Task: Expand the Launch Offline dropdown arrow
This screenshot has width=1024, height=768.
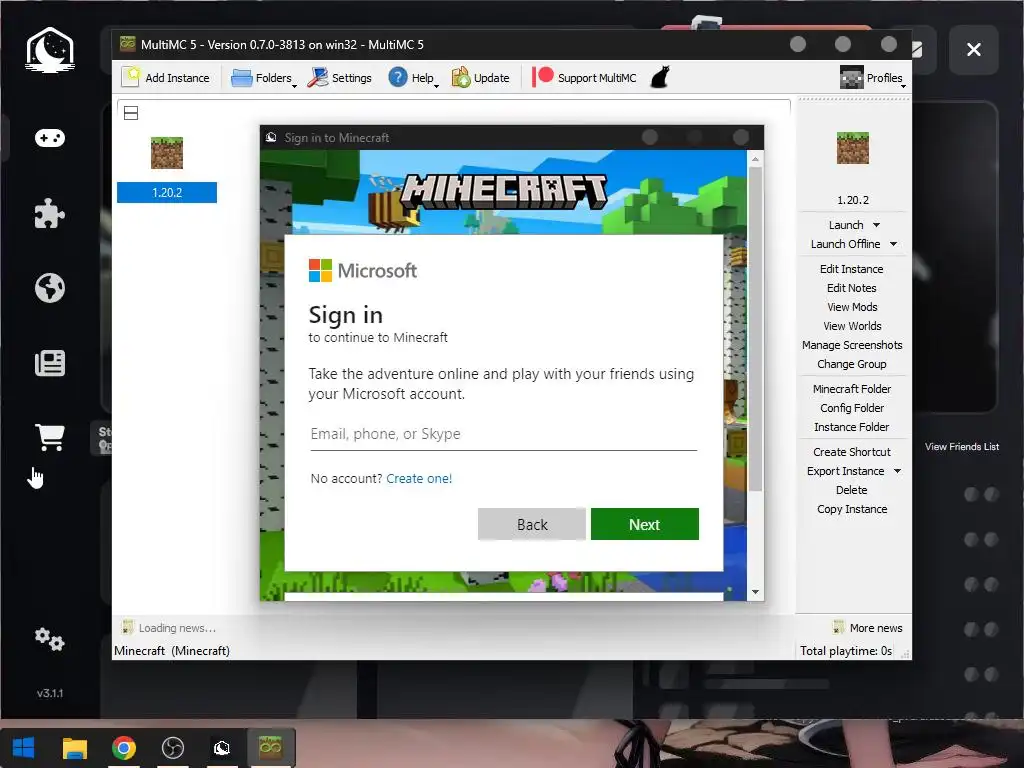Action: click(893, 244)
